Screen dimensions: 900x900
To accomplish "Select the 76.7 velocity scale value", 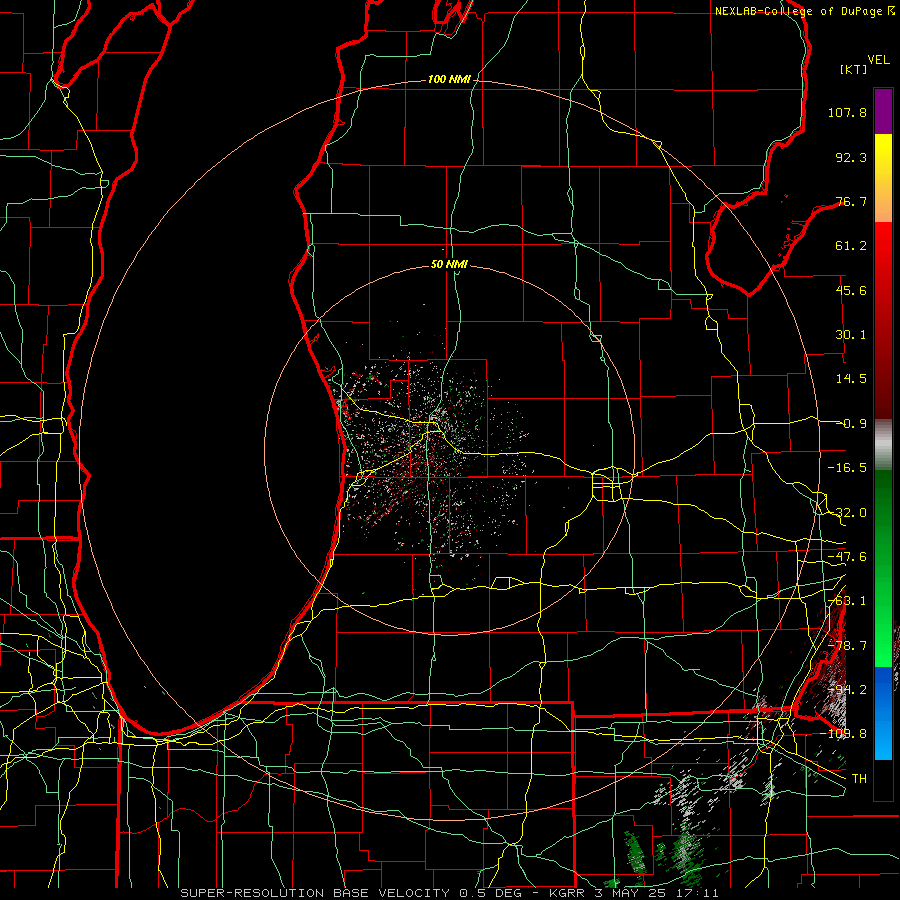I will pyautogui.click(x=851, y=201).
